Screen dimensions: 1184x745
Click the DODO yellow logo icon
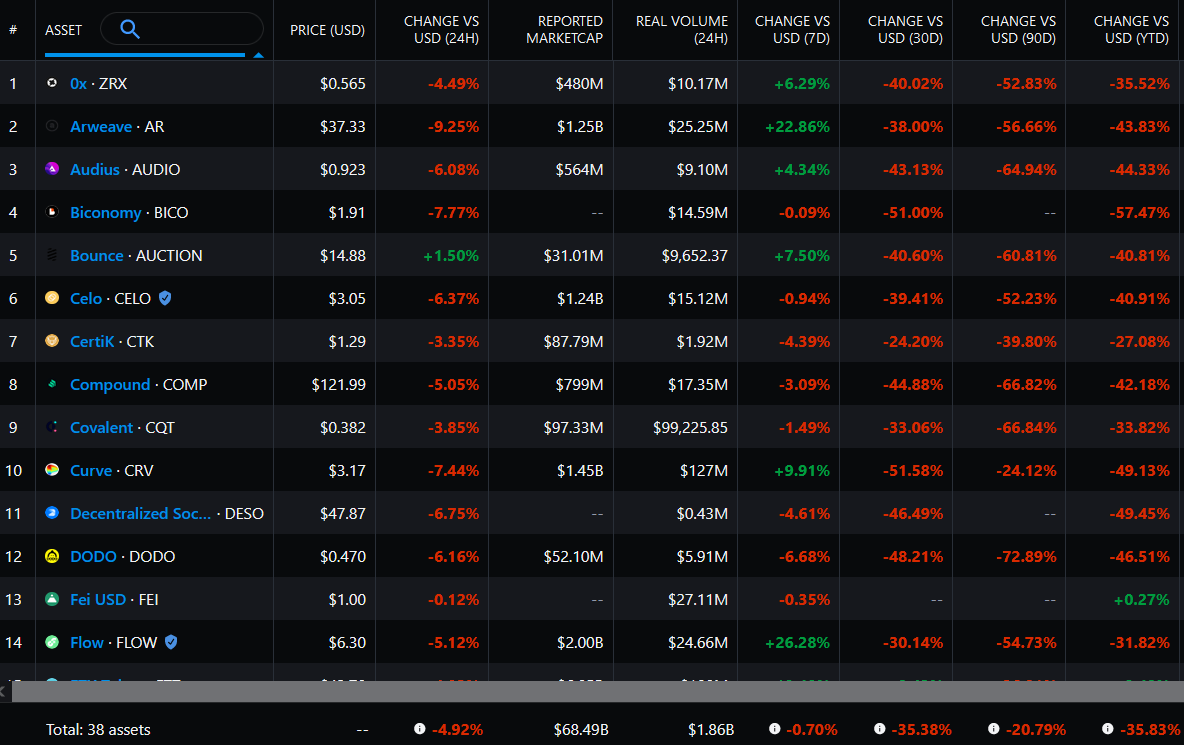point(52,556)
